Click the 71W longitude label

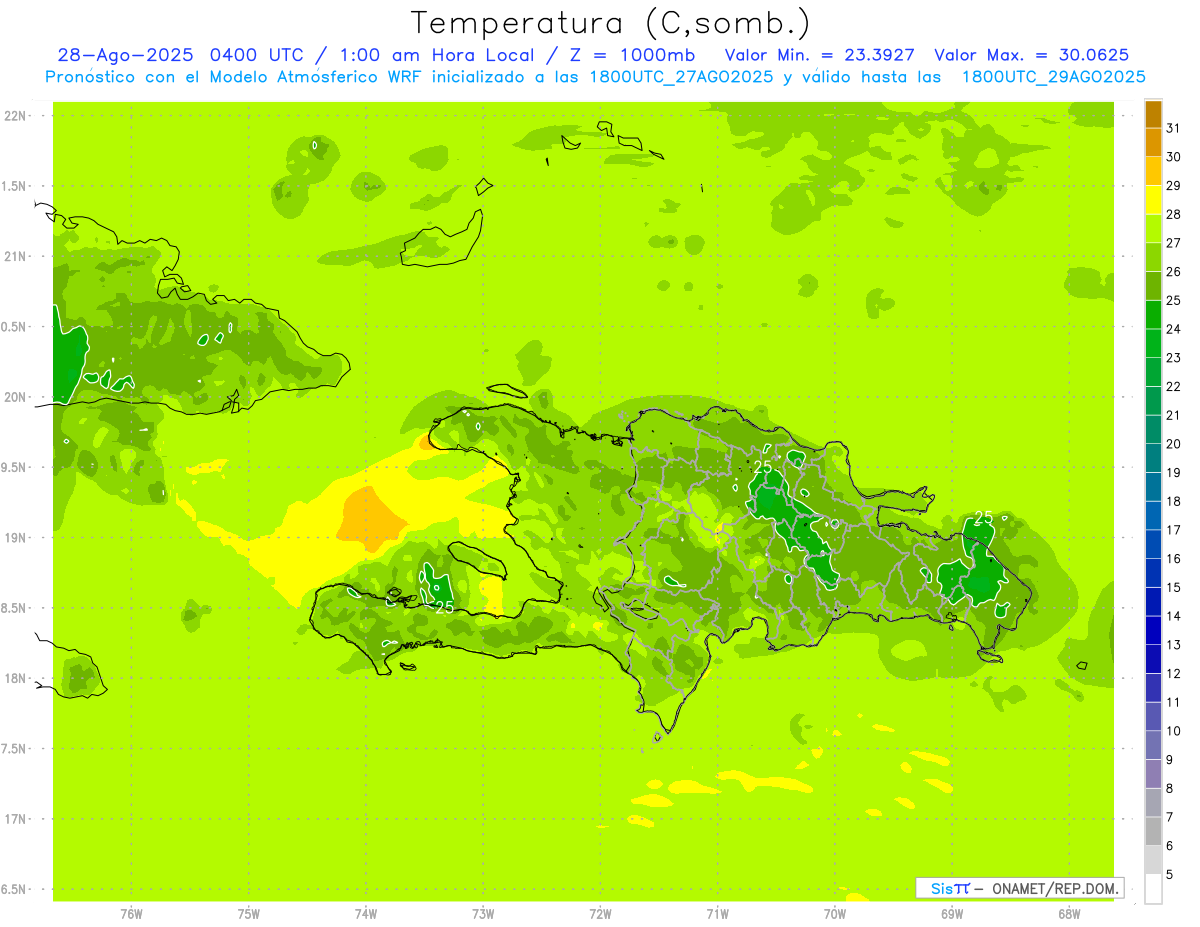717,914
